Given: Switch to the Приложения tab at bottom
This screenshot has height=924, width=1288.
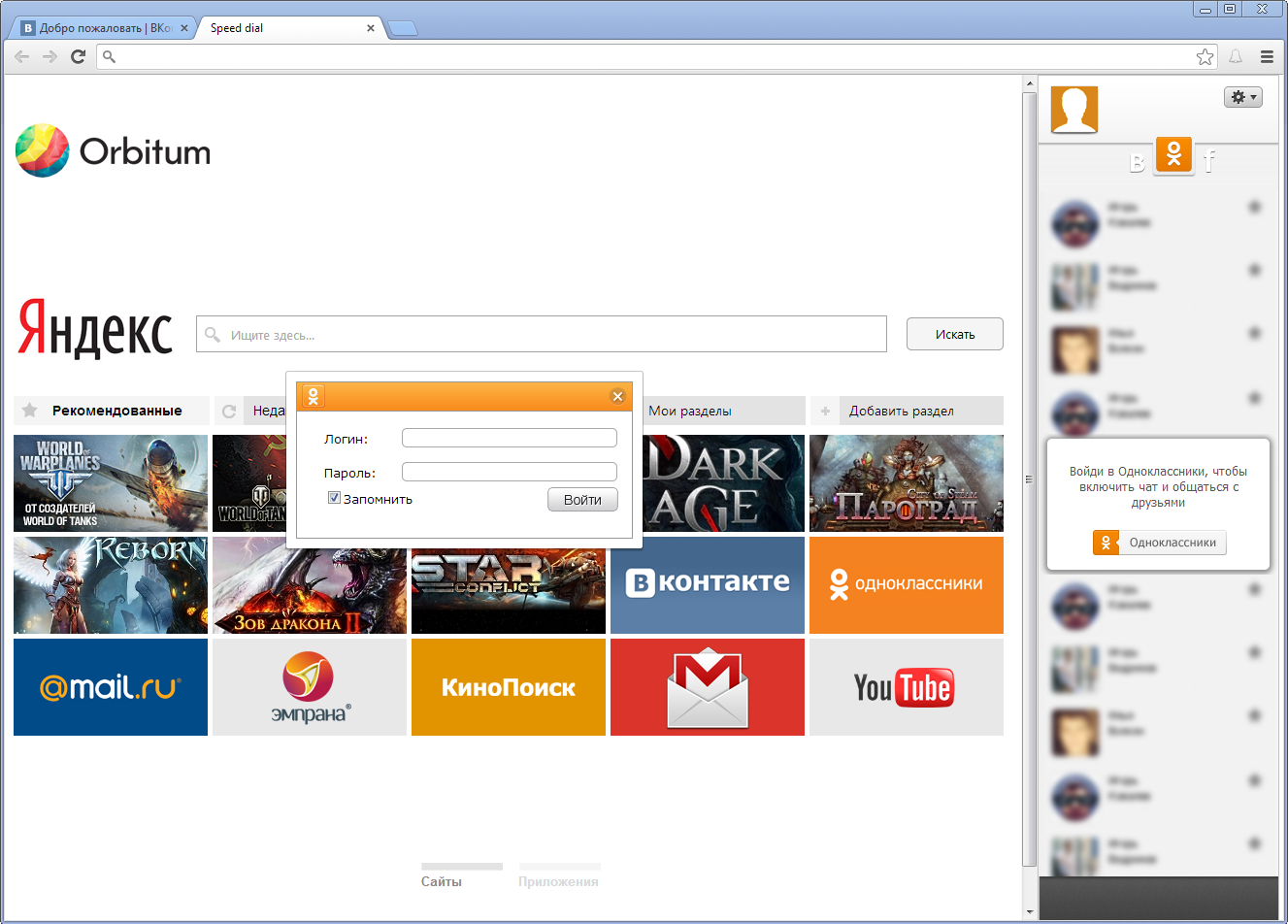Looking at the screenshot, I should click(559, 876).
